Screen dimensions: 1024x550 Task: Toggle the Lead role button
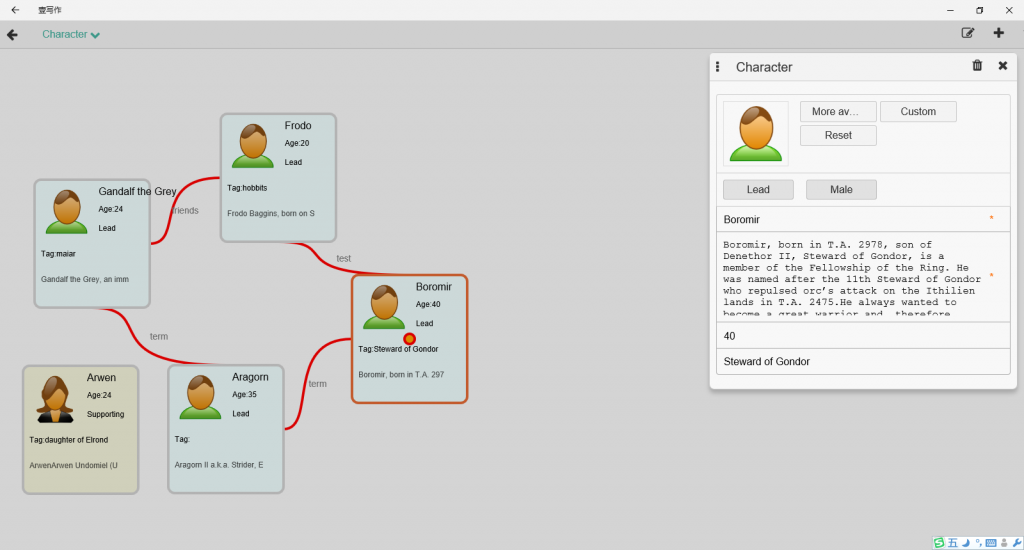[x=758, y=189]
